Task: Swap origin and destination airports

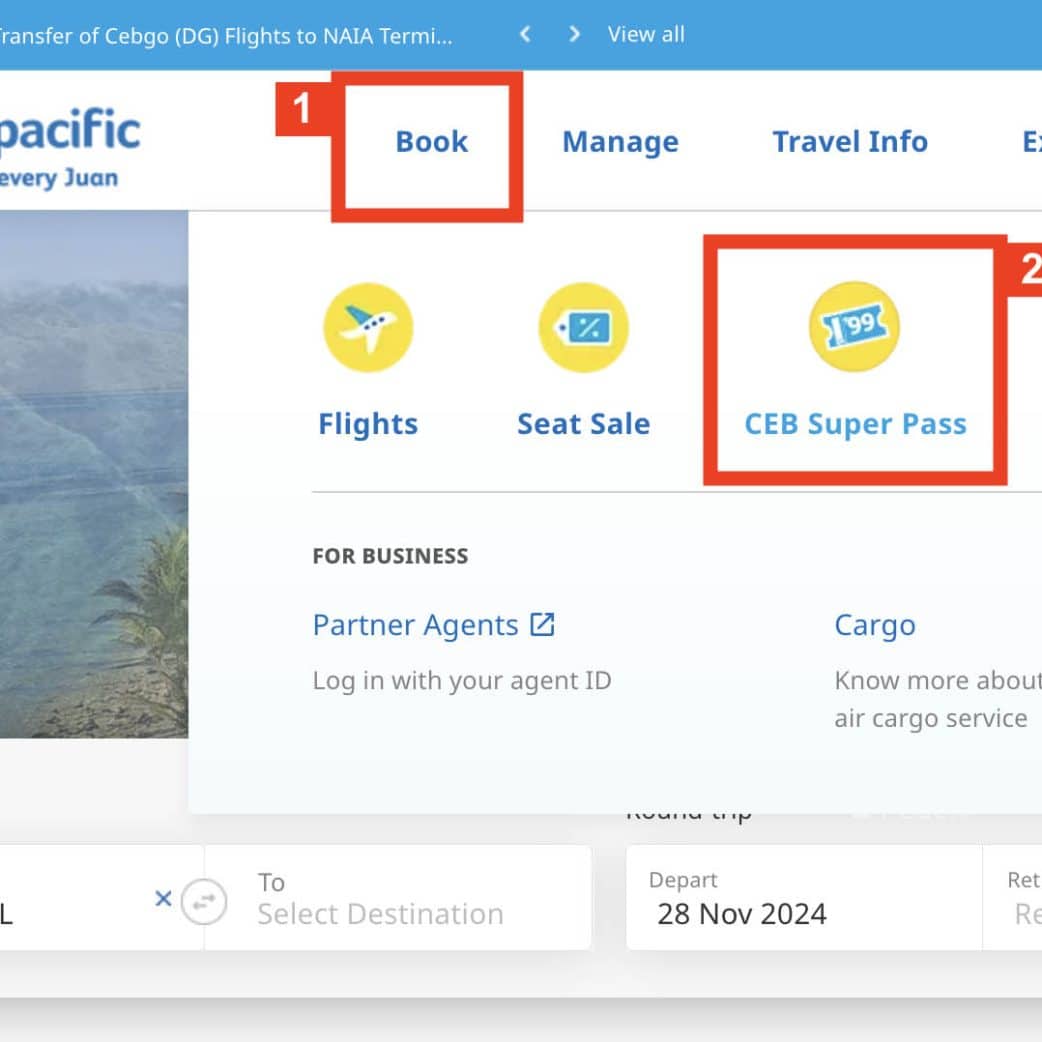Action: click(204, 901)
